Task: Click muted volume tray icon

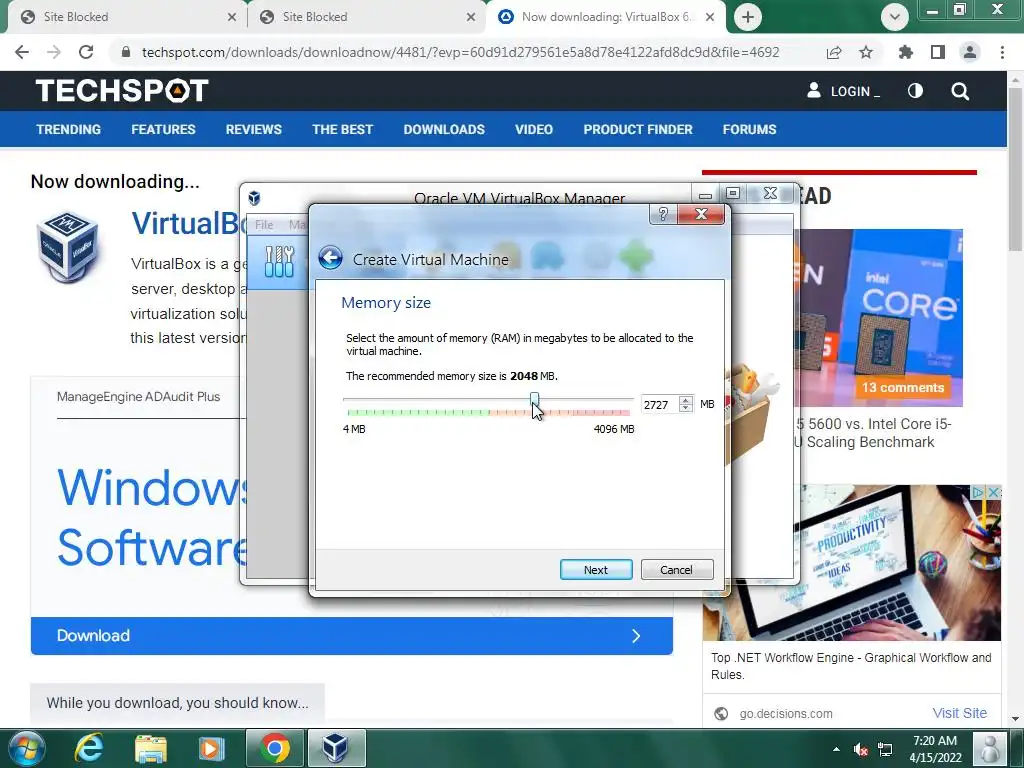Action: tap(861, 749)
